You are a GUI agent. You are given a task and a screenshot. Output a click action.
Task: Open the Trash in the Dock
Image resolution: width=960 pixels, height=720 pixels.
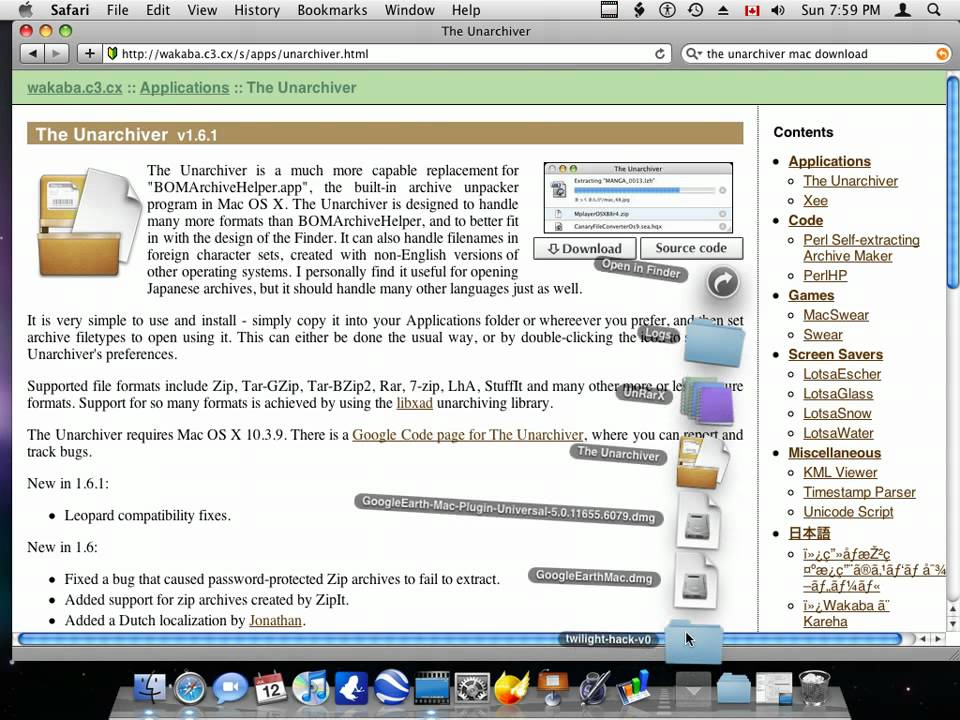point(814,688)
